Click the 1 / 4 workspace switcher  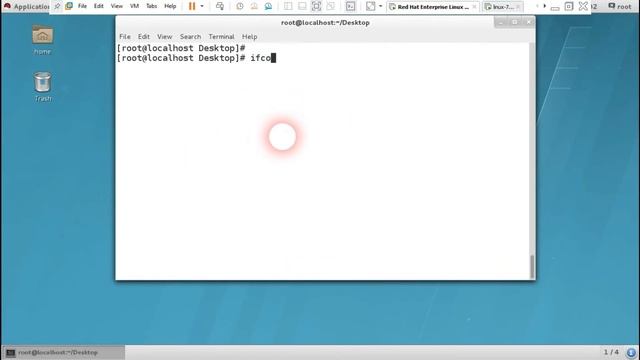pos(611,352)
